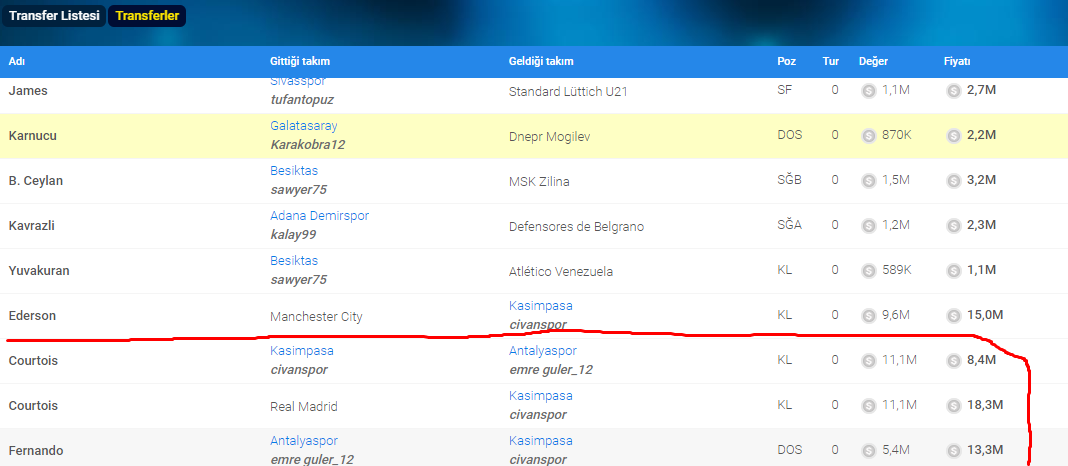Click the Poz column header
1068x466 pixels.
pyautogui.click(x=787, y=61)
